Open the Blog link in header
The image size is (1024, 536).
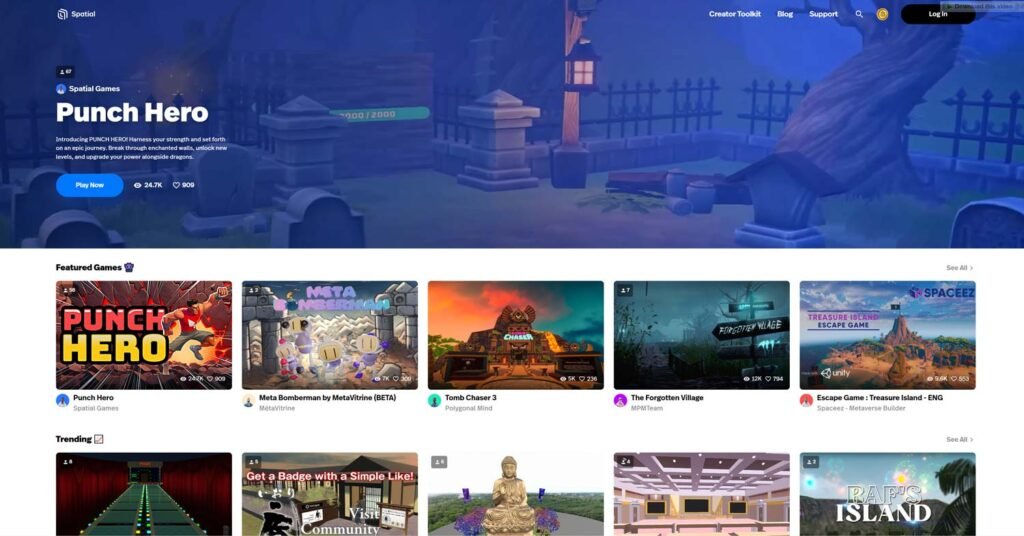[785, 14]
